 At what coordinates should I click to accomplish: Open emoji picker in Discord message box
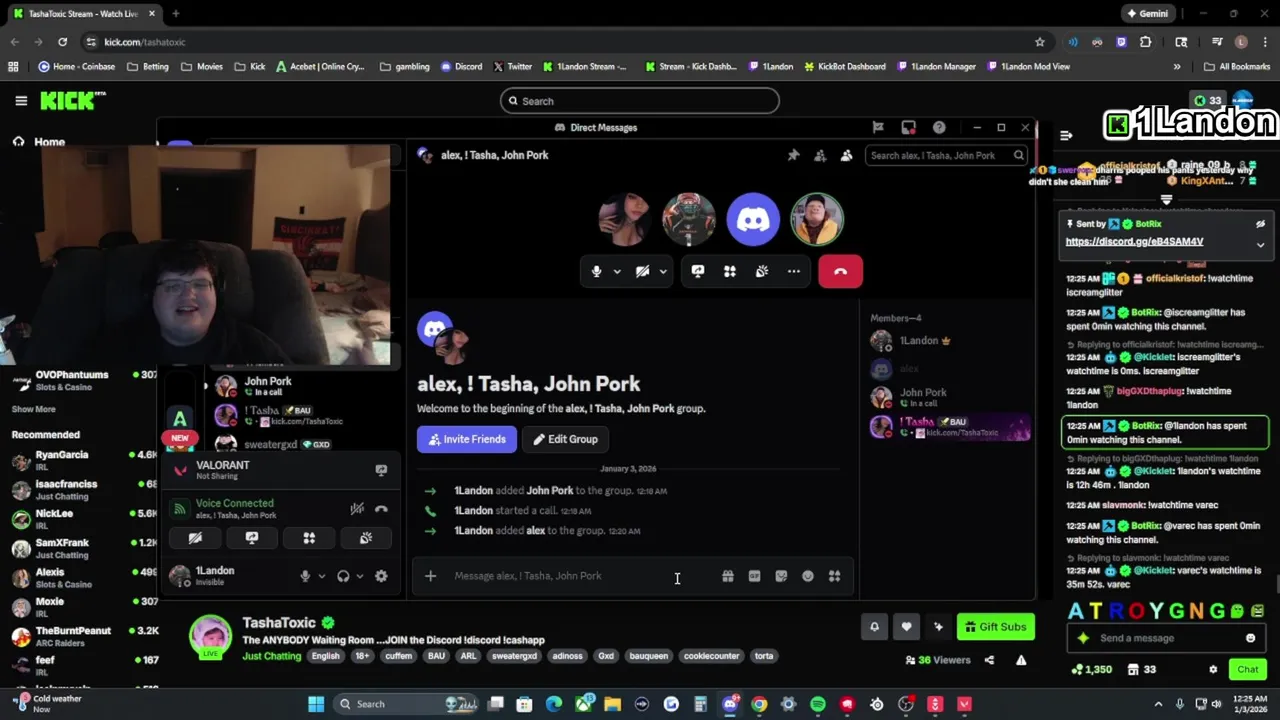(808, 576)
